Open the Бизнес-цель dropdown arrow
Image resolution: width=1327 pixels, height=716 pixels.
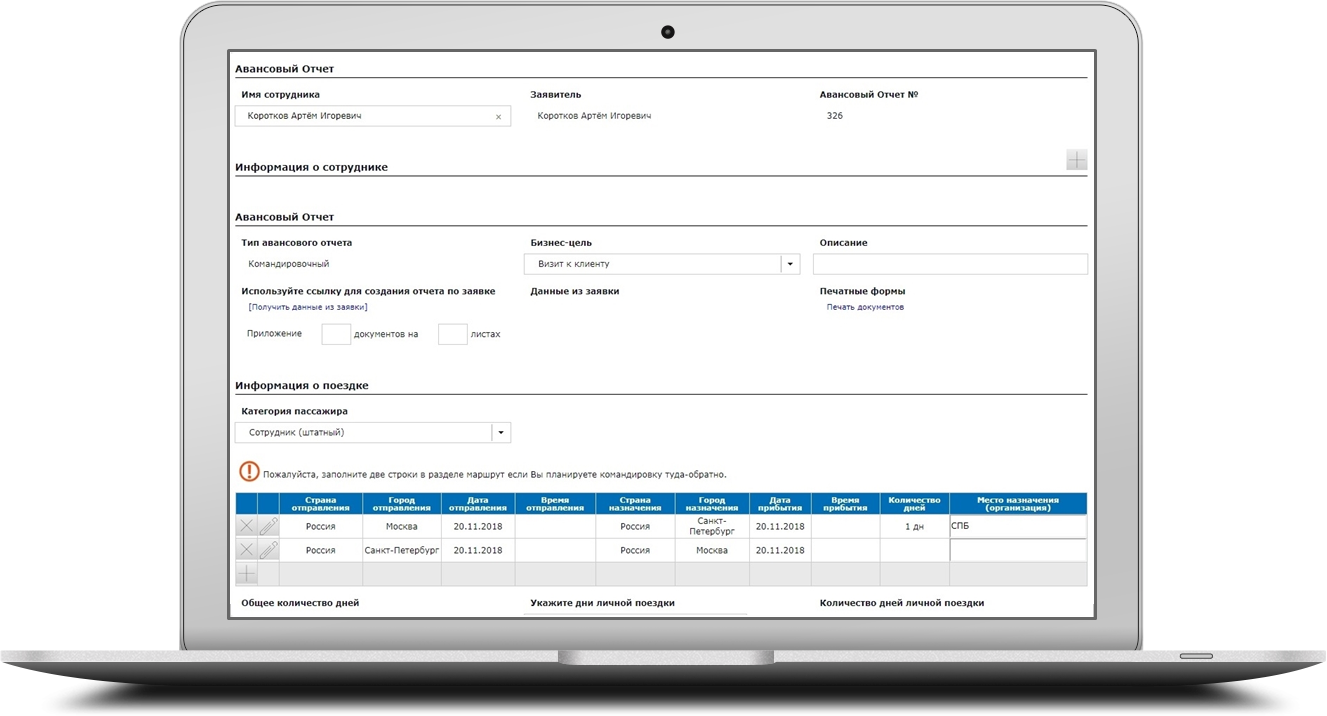(790, 264)
